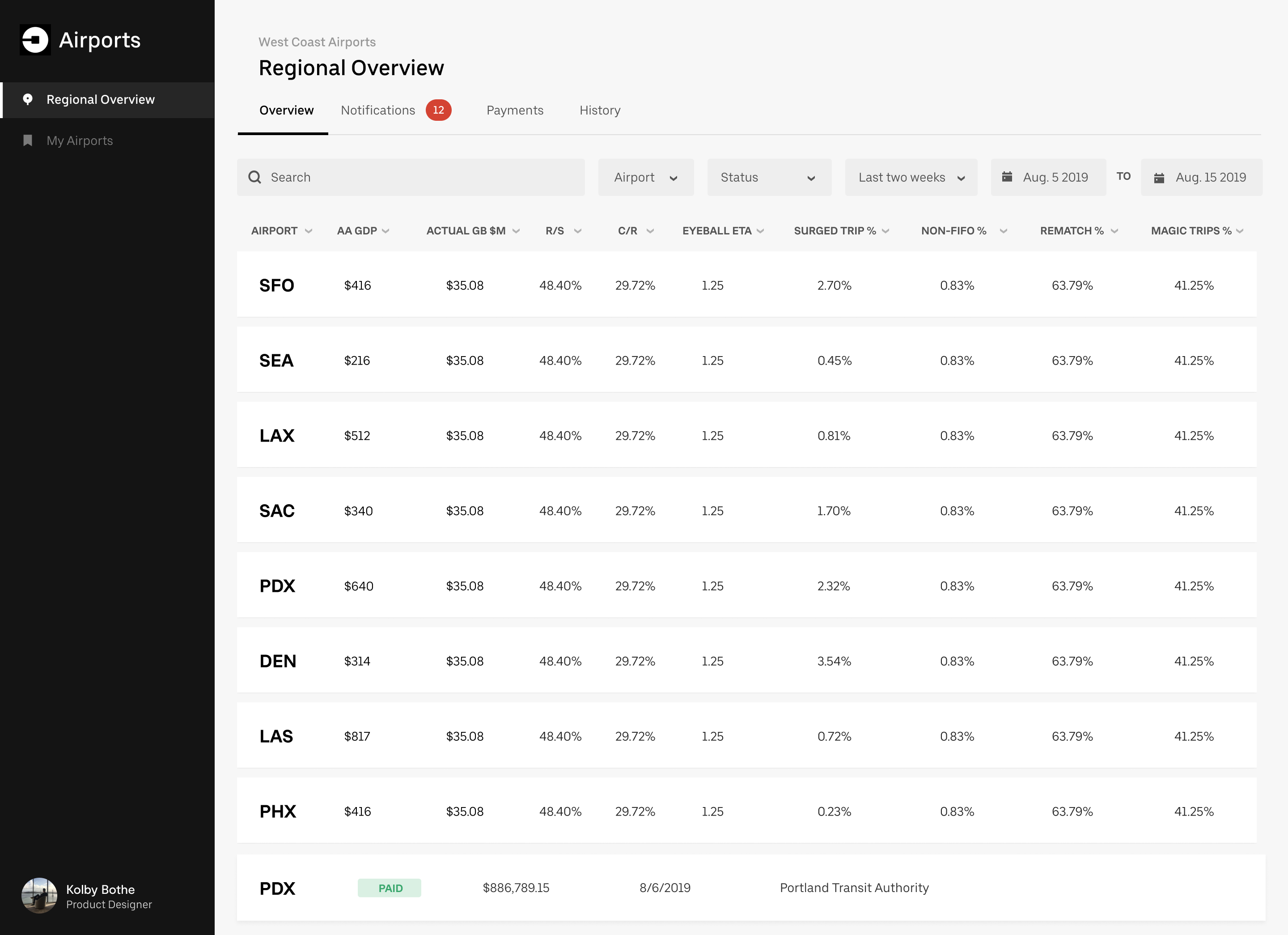Click the Portland Transit Authority payee
The image size is (1288, 935).
pos(854,888)
